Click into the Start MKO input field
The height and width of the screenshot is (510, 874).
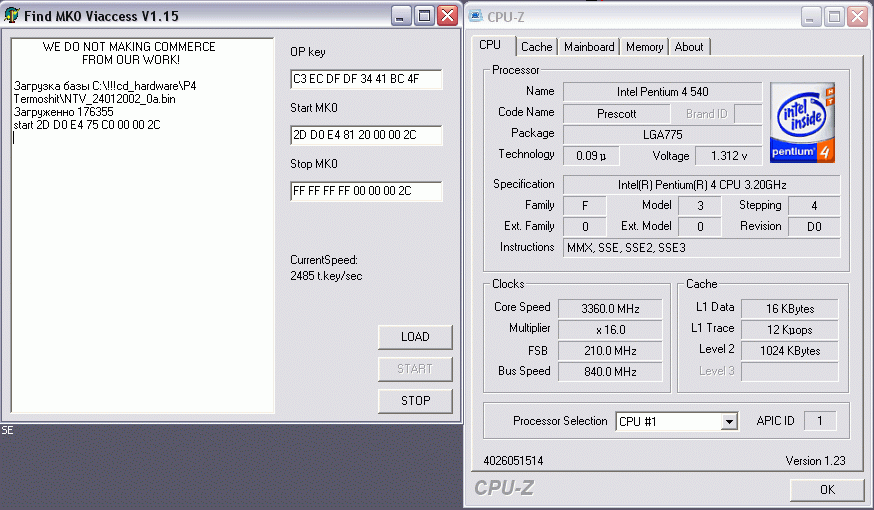[x=366, y=135]
